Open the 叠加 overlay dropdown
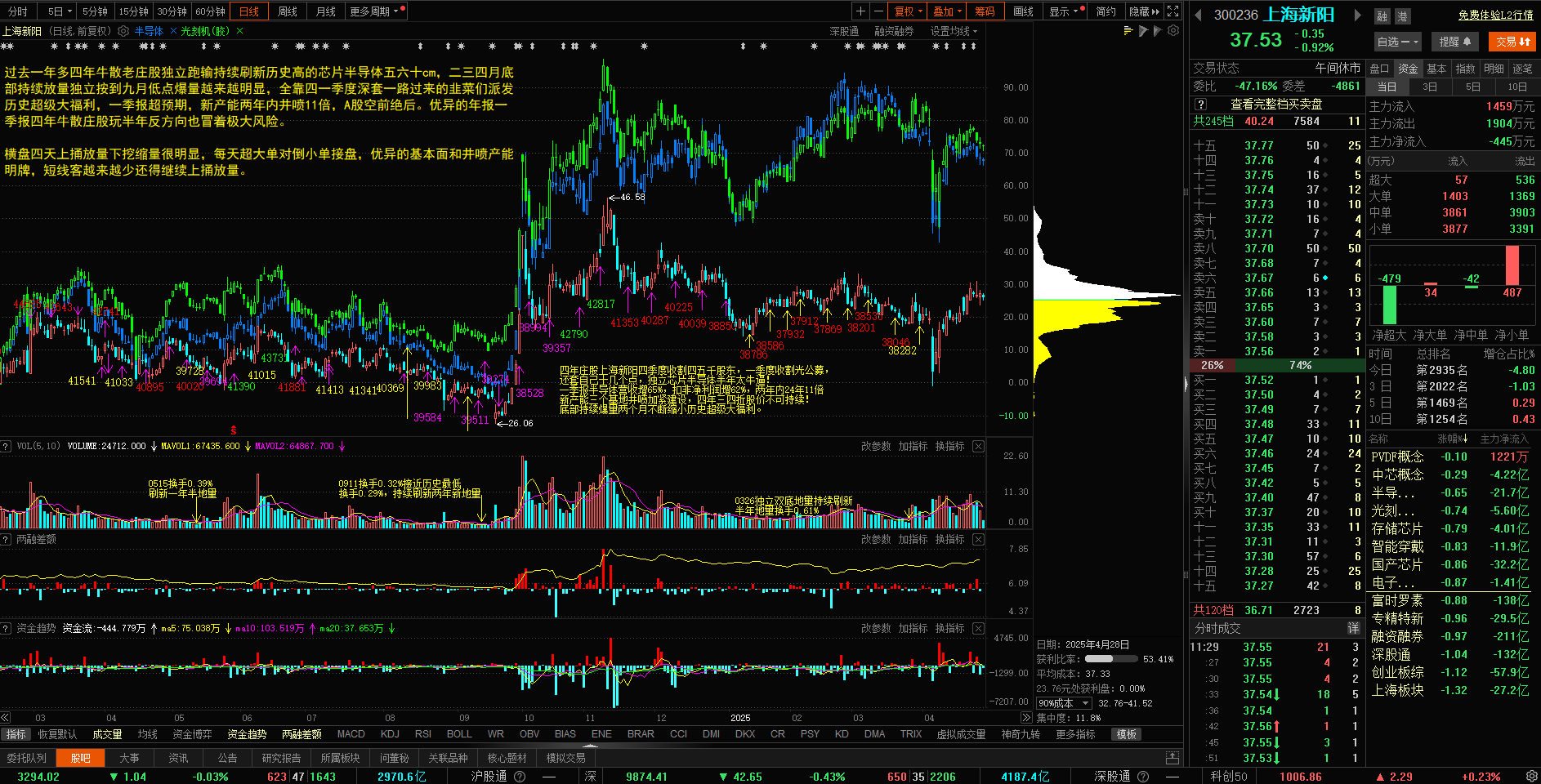 tap(948, 11)
